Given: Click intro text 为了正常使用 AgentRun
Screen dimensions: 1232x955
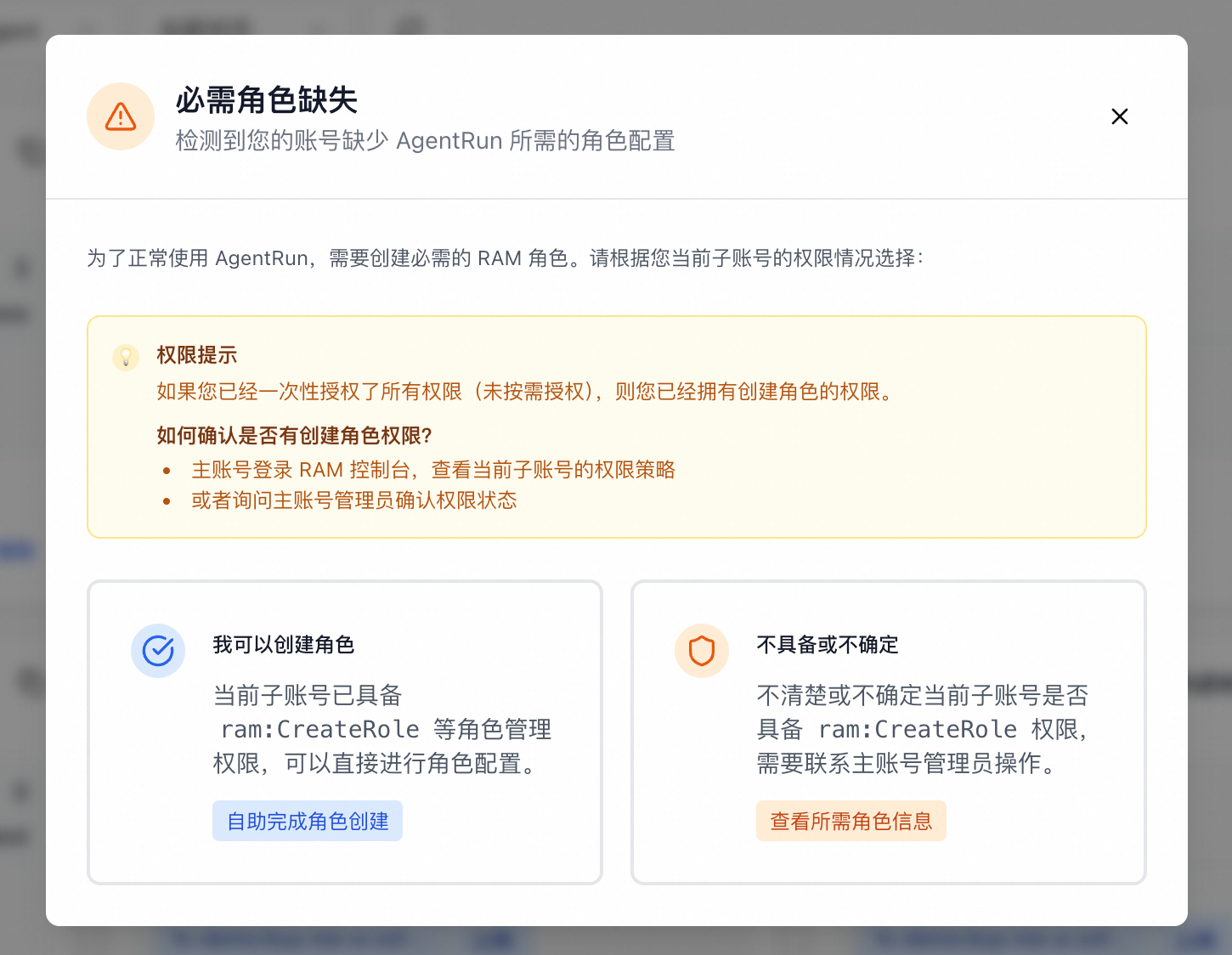Looking at the screenshot, I should pos(505,258).
